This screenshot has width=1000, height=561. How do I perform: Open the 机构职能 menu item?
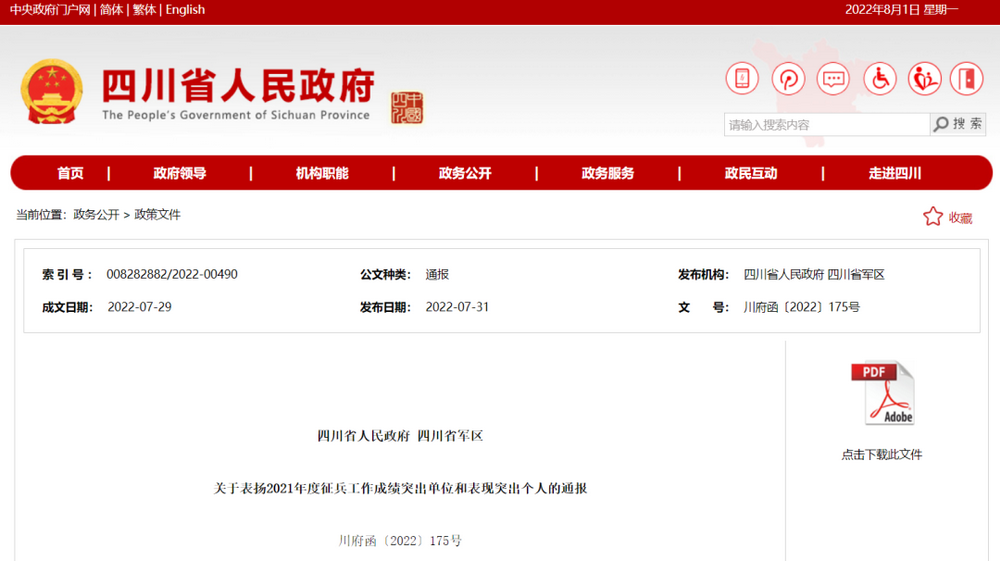click(322, 173)
